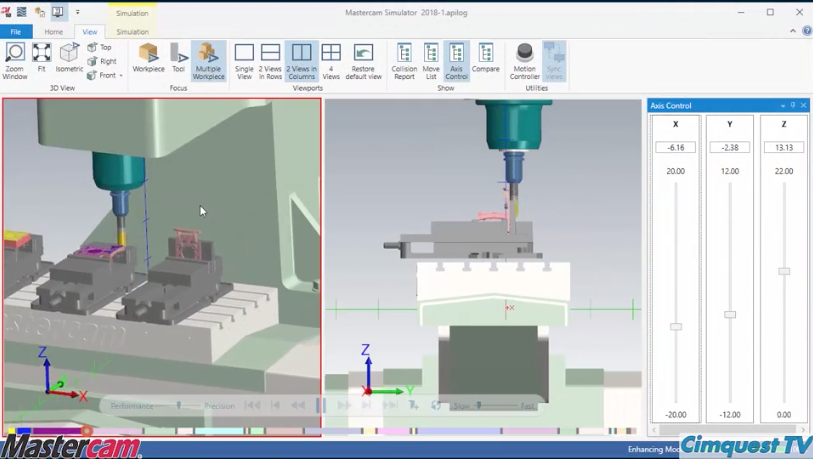
Task: Switch to the Simulation ribbon tab
Action: [x=132, y=32]
